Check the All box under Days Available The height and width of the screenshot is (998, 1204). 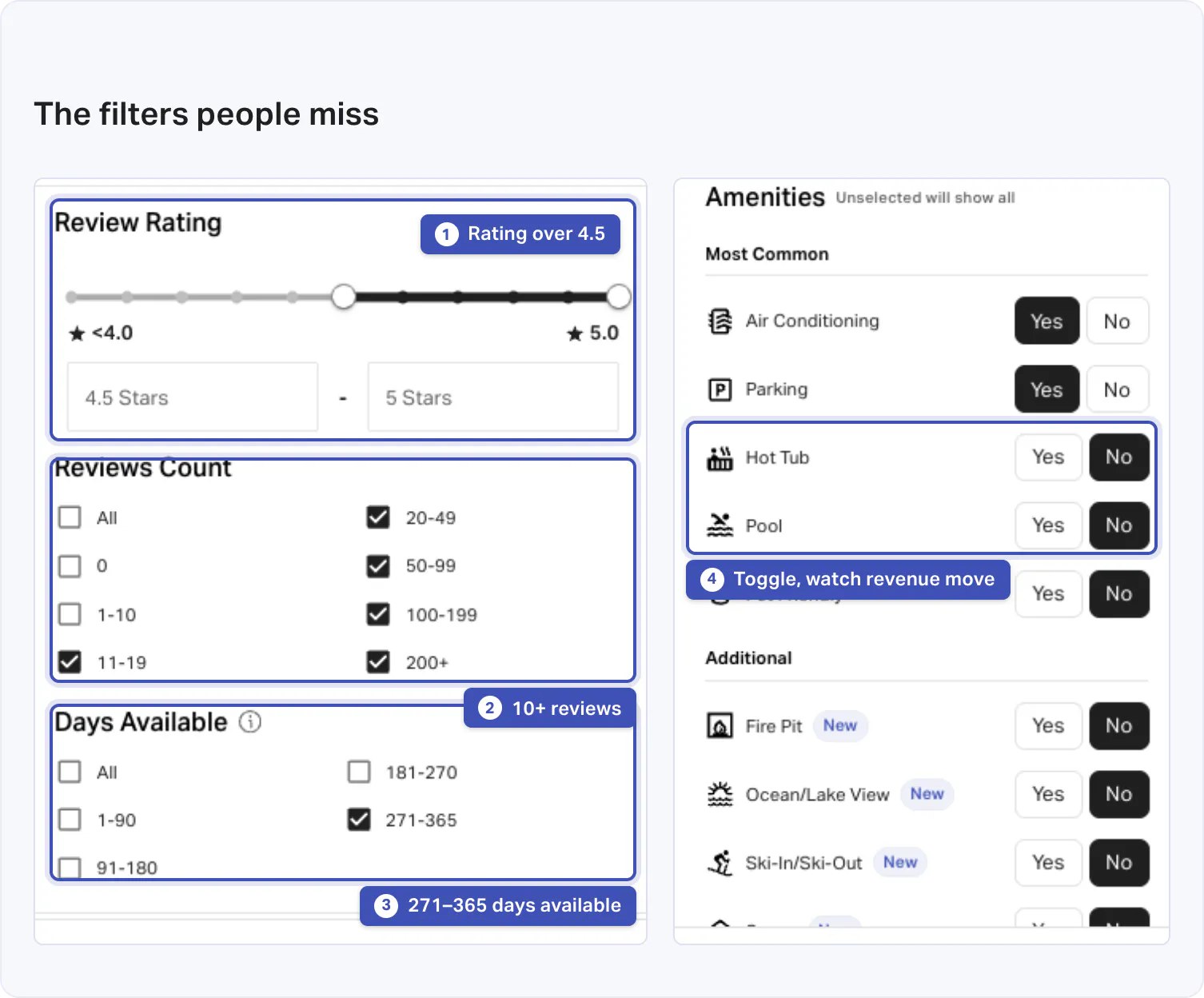pos(70,772)
